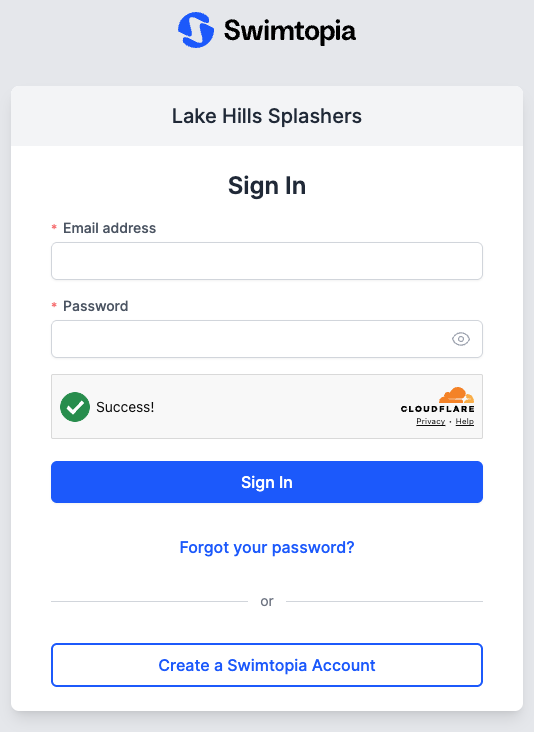This screenshot has height=732, width=534.
Task: Click the Email address field label
Action: tap(109, 228)
